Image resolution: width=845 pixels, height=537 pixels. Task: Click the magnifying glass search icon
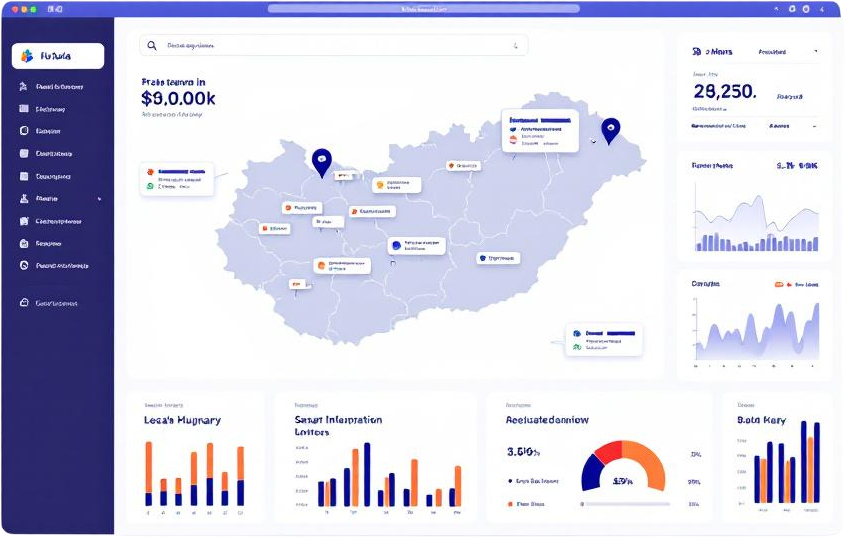152,45
